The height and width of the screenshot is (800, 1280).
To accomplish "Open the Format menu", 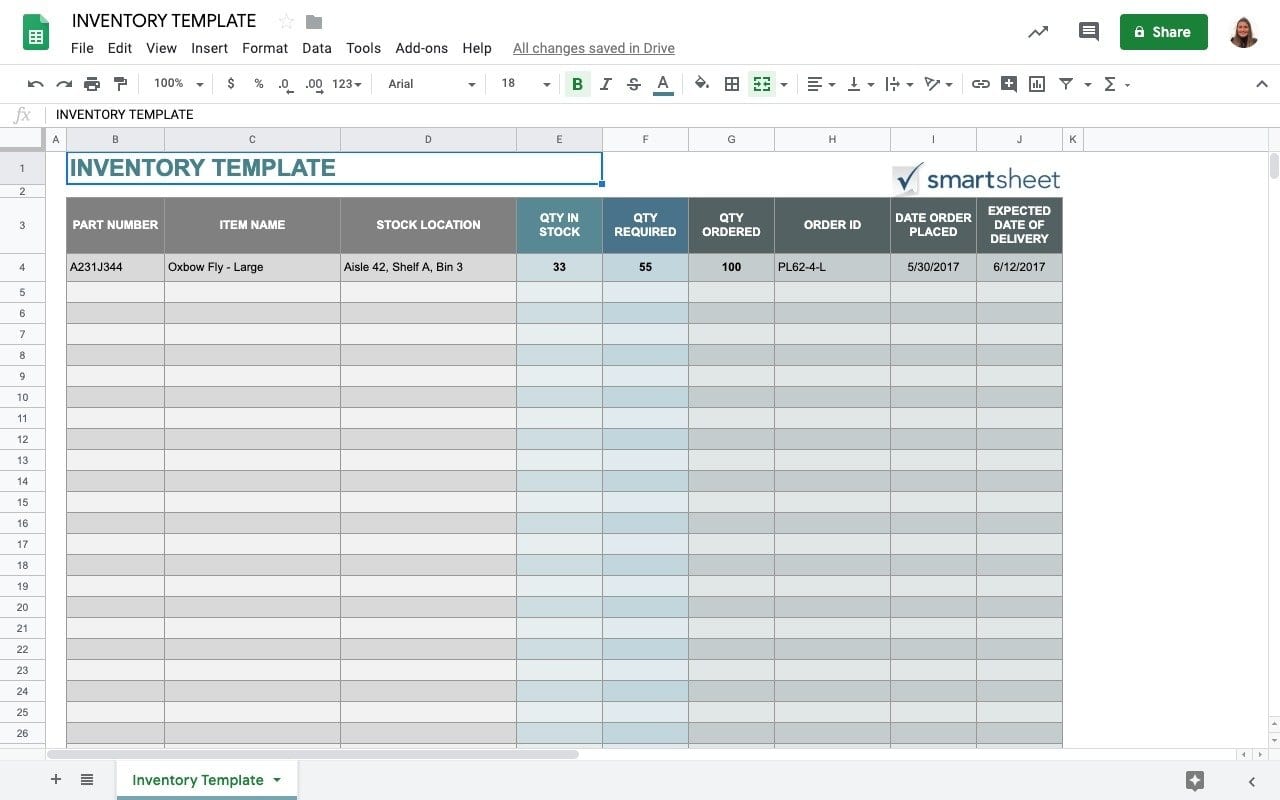I will [265, 48].
